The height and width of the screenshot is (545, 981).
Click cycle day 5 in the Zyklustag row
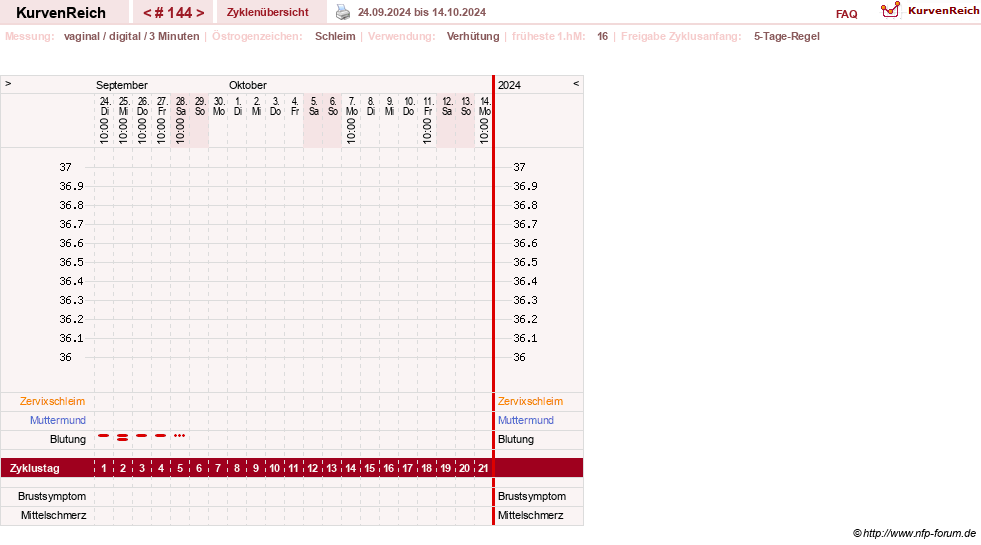coord(180,468)
